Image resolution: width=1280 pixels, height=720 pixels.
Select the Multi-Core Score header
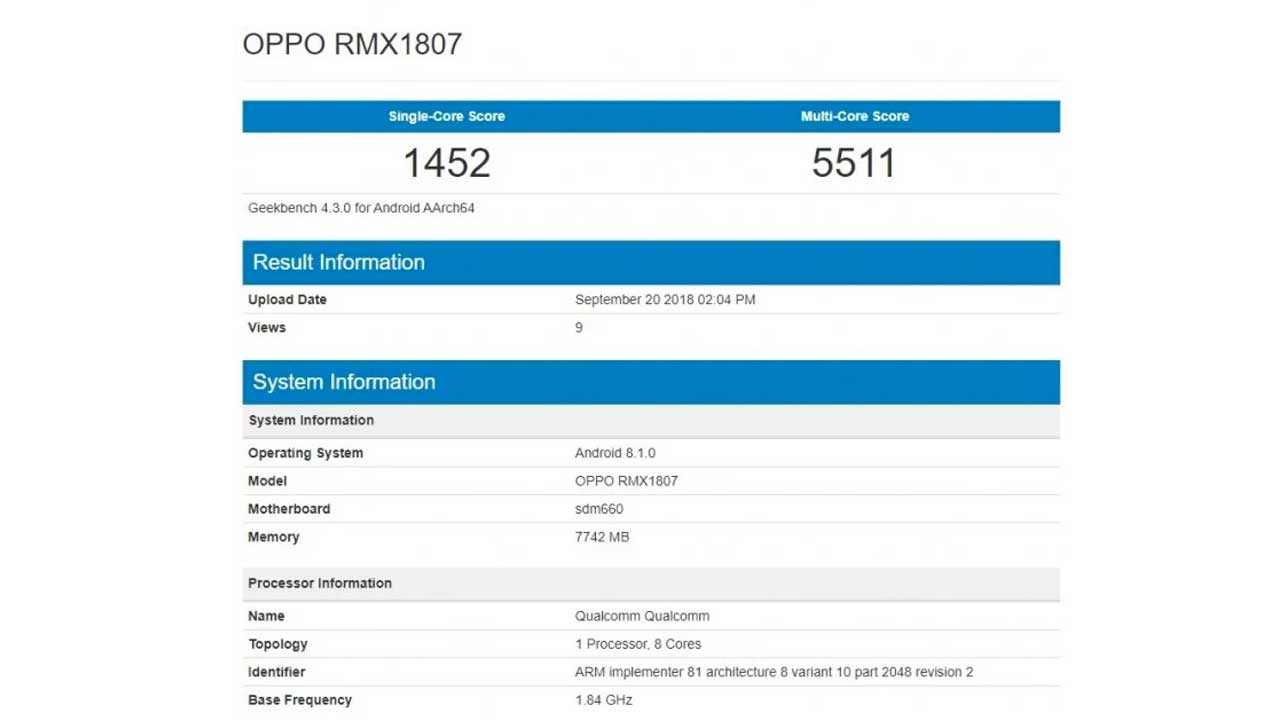pos(855,116)
